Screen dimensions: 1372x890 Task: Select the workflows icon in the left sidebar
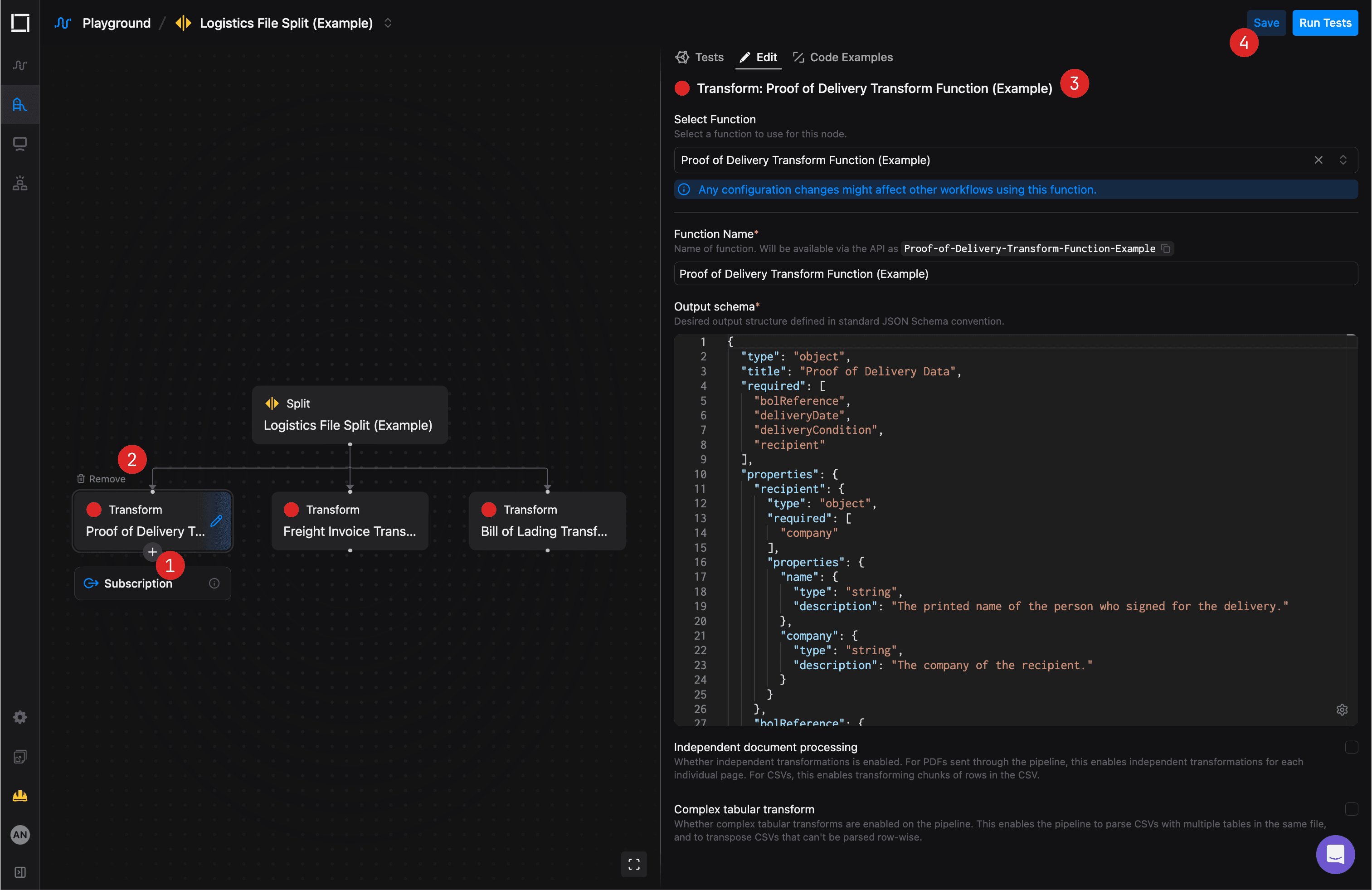point(20,104)
